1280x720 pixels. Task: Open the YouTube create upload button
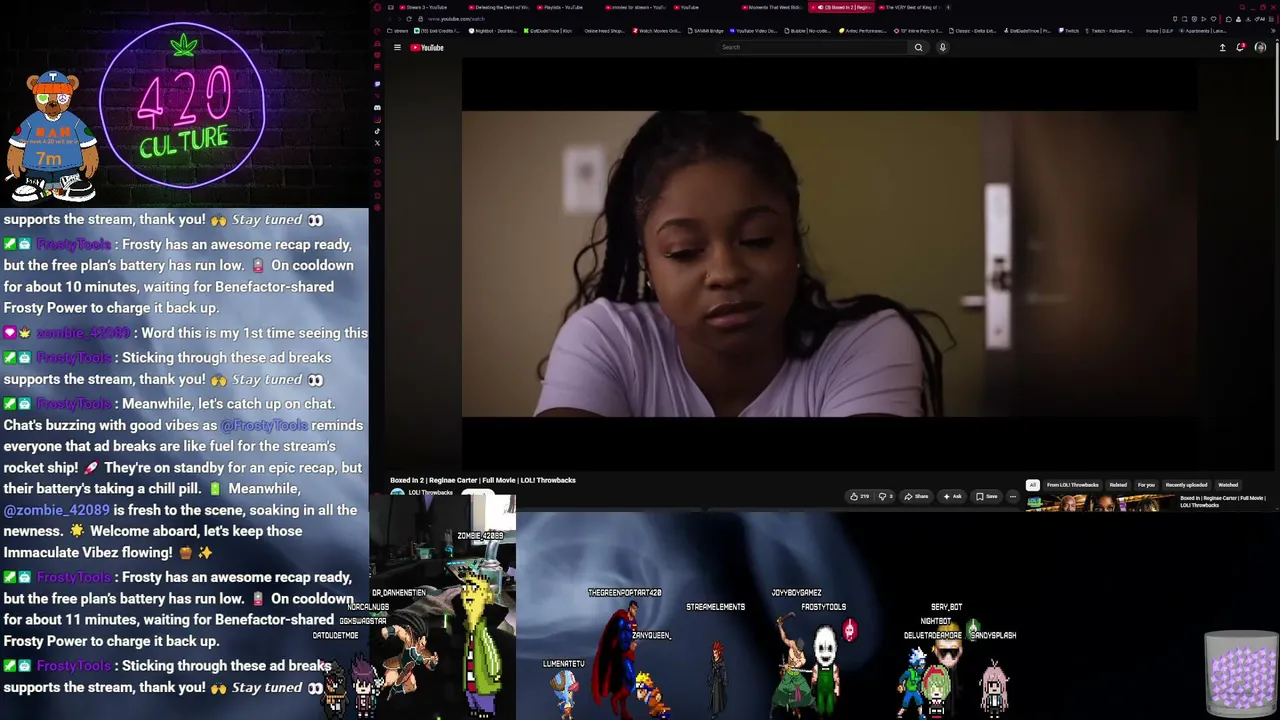click(1222, 47)
